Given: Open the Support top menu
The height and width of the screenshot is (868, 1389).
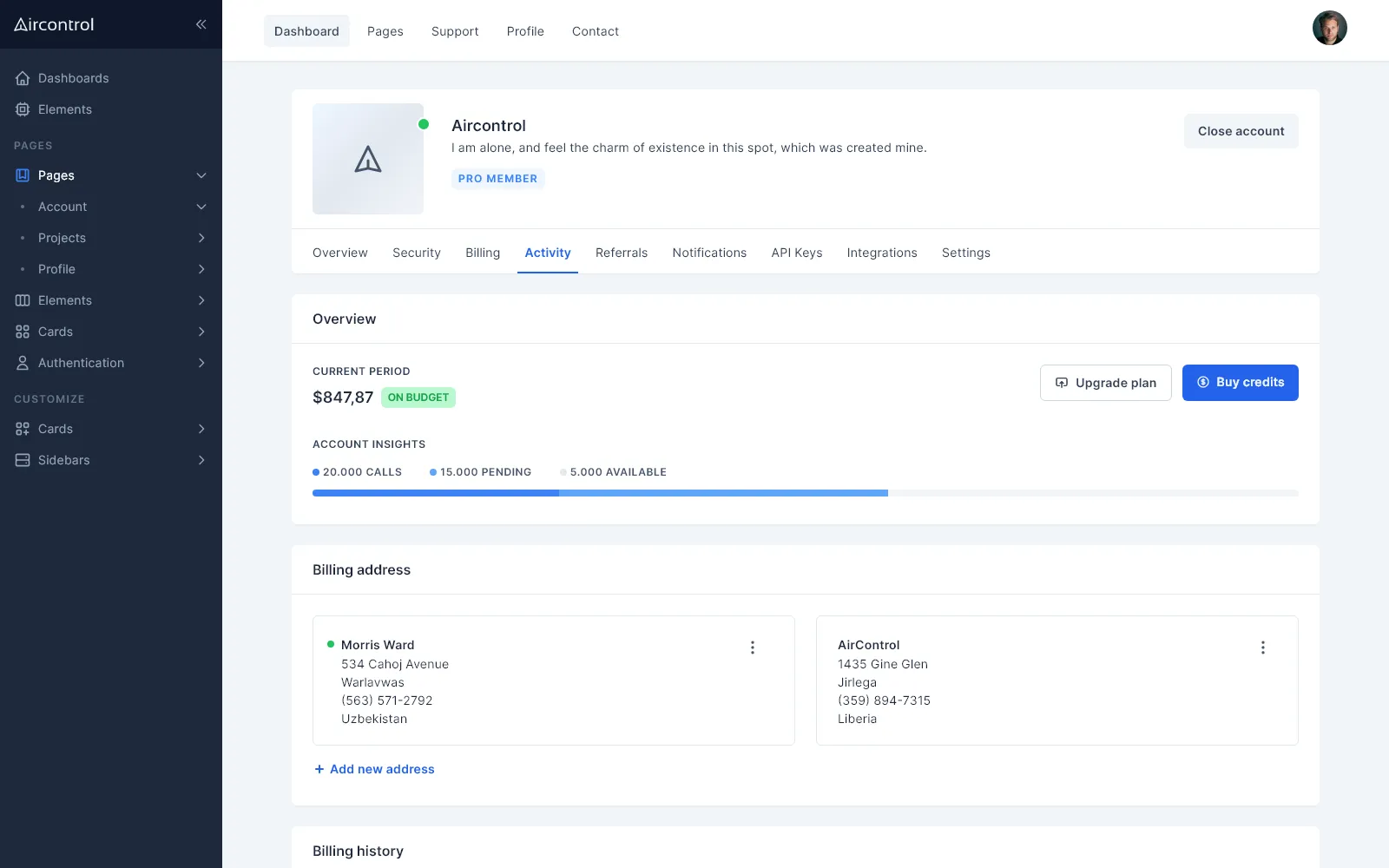Looking at the screenshot, I should point(455,31).
